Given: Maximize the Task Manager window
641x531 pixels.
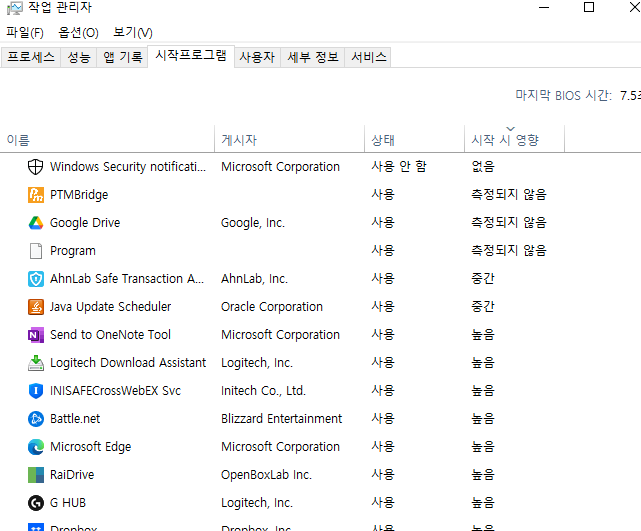Looking at the screenshot, I should pyautogui.click(x=589, y=7).
